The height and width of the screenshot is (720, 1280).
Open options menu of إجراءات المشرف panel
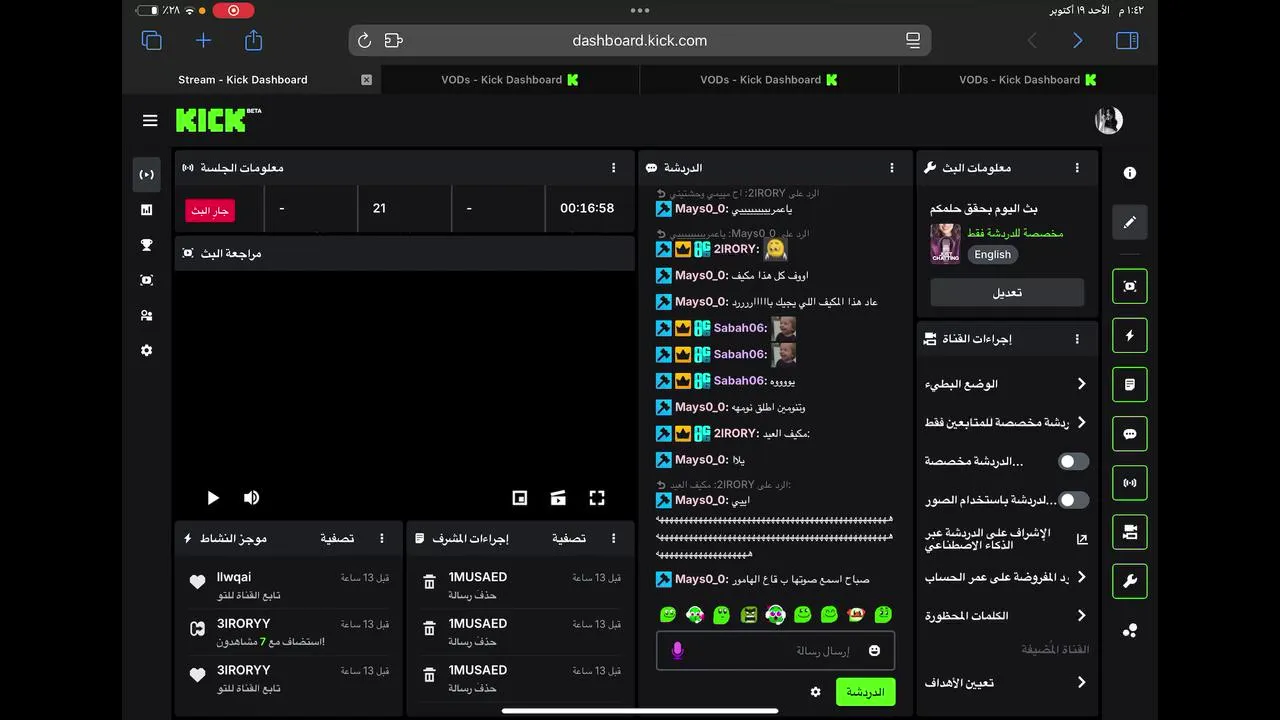coord(614,538)
